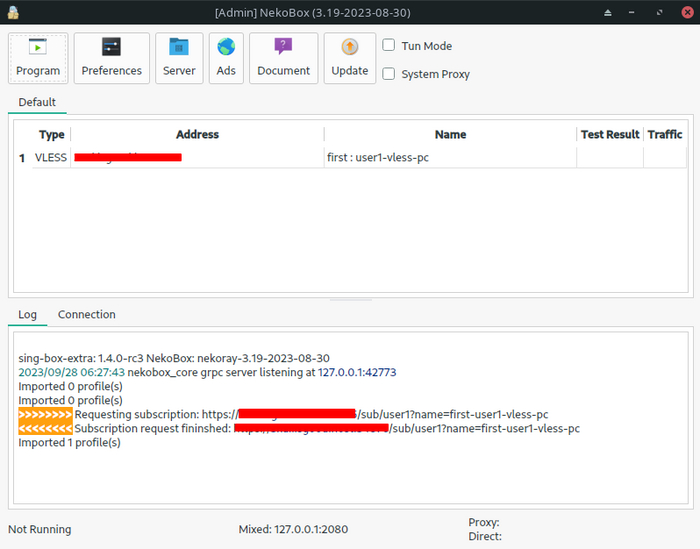Open Preferences from the toolbar
The width and height of the screenshot is (700, 549).
(x=112, y=58)
